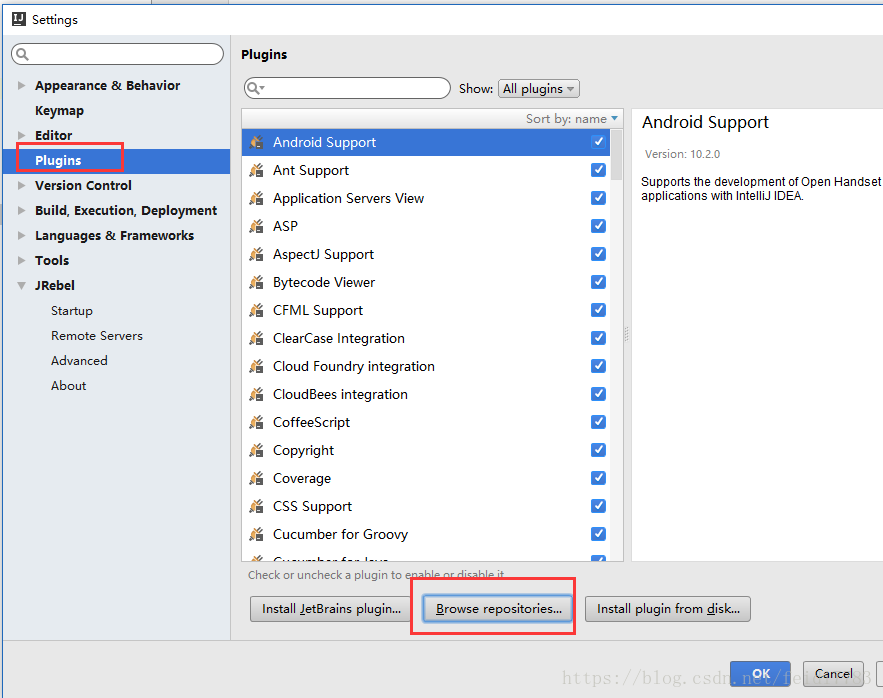Select Keymap in the settings sidebar
The width and height of the screenshot is (883, 698).
[x=59, y=111]
